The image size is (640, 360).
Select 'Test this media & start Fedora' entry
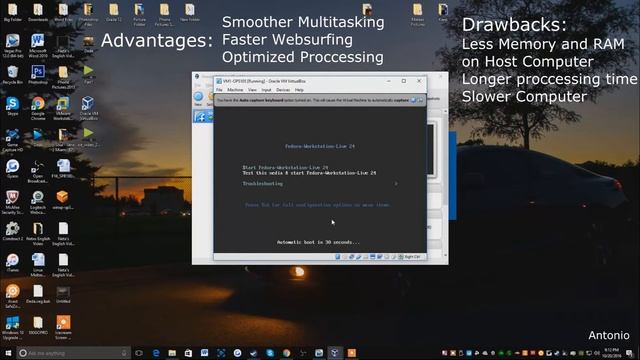click(309, 173)
